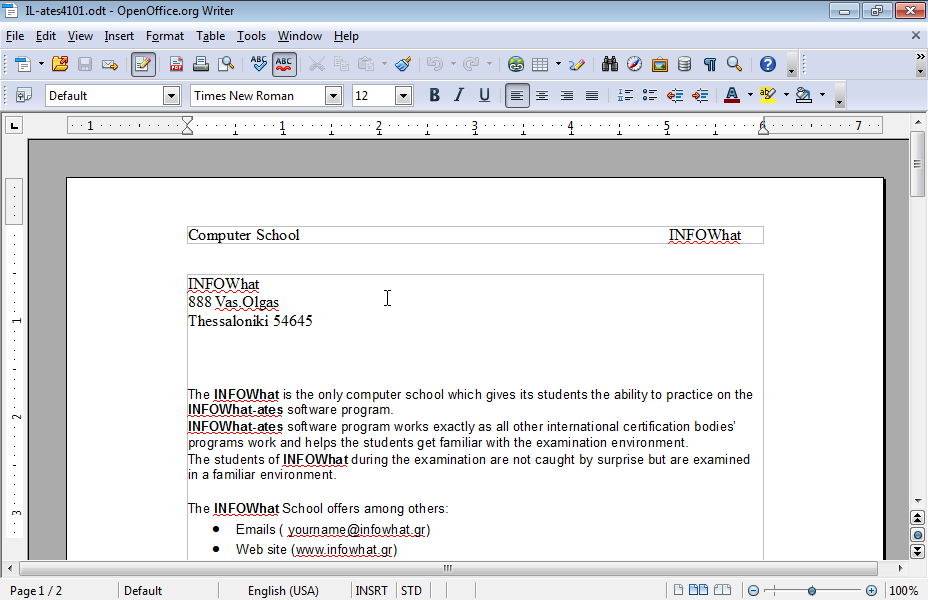This screenshot has height=600, width=928.
Task: Open the File menu
Action: pos(15,36)
